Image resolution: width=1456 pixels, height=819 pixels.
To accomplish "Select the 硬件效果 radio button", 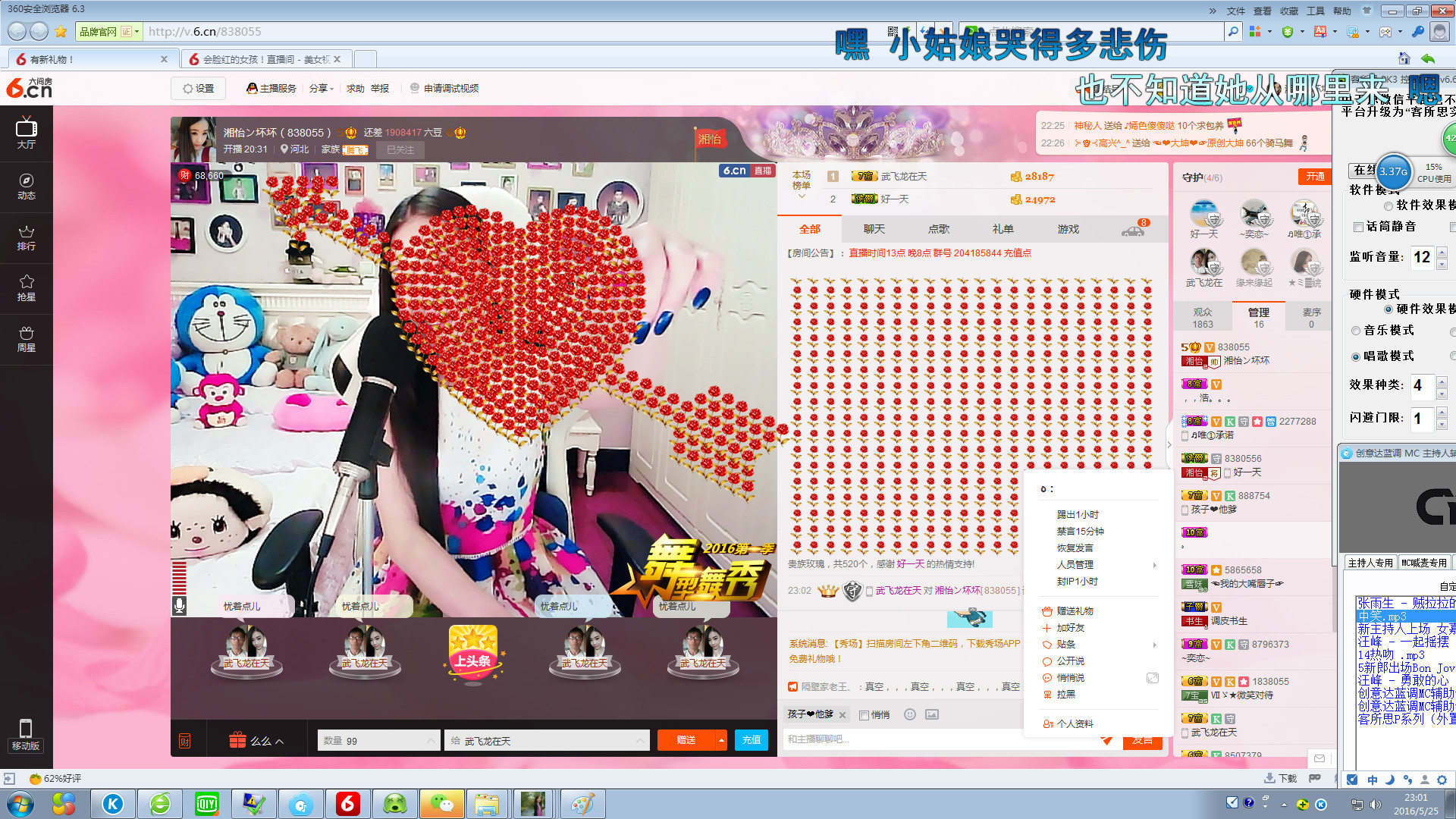I will [x=1389, y=309].
